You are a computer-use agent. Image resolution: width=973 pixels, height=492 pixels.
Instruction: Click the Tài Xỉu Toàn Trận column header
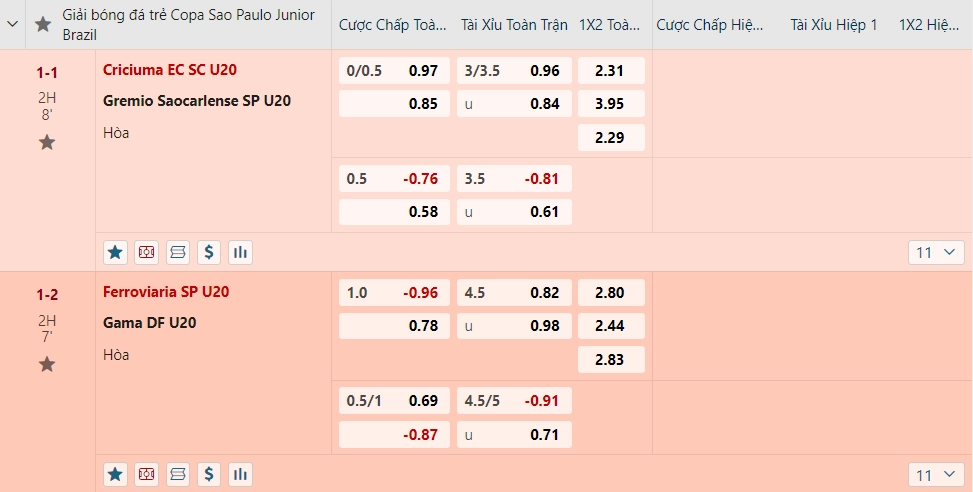pos(514,25)
